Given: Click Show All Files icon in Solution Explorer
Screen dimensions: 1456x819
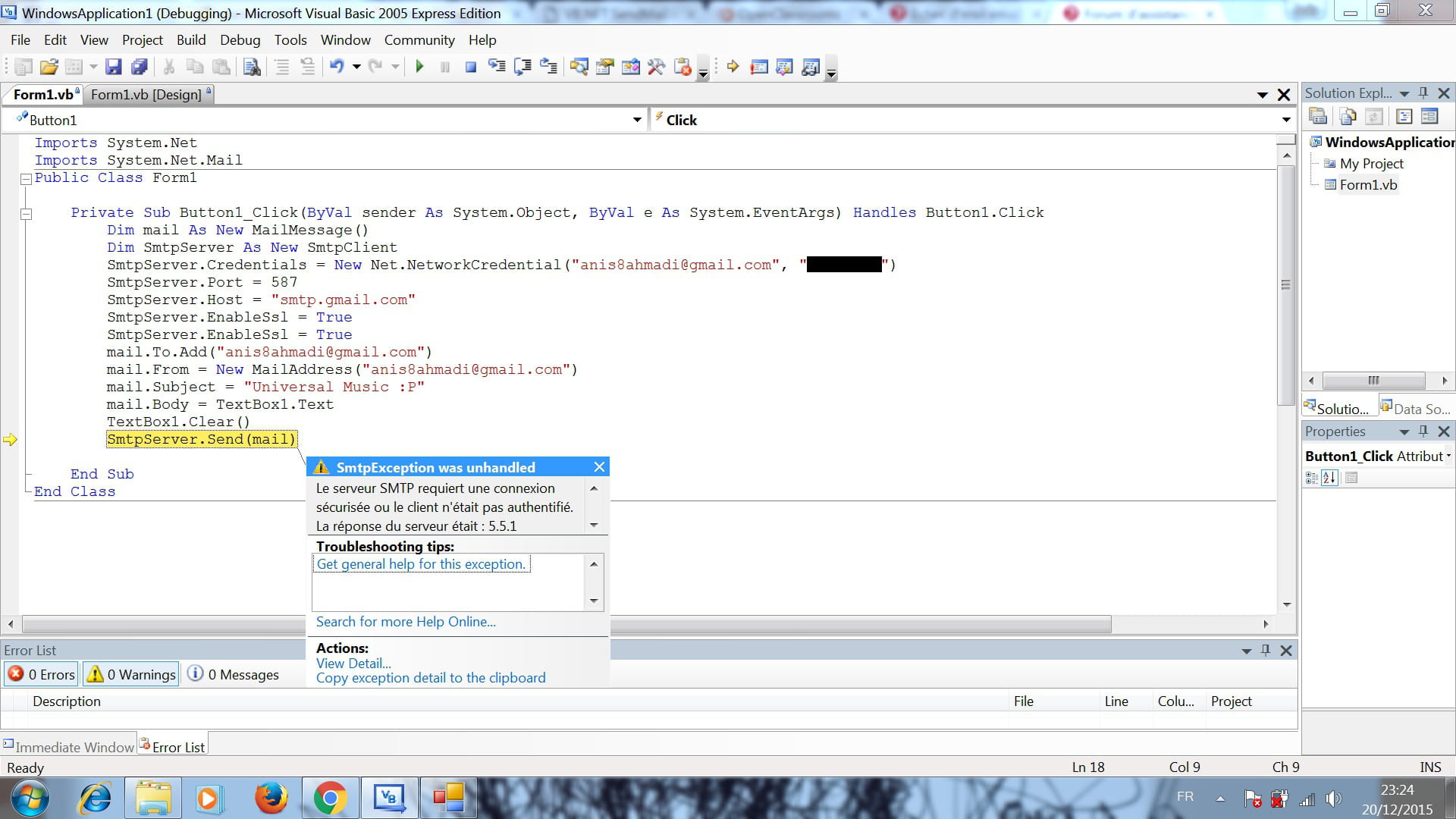Looking at the screenshot, I should [1348, 116].
